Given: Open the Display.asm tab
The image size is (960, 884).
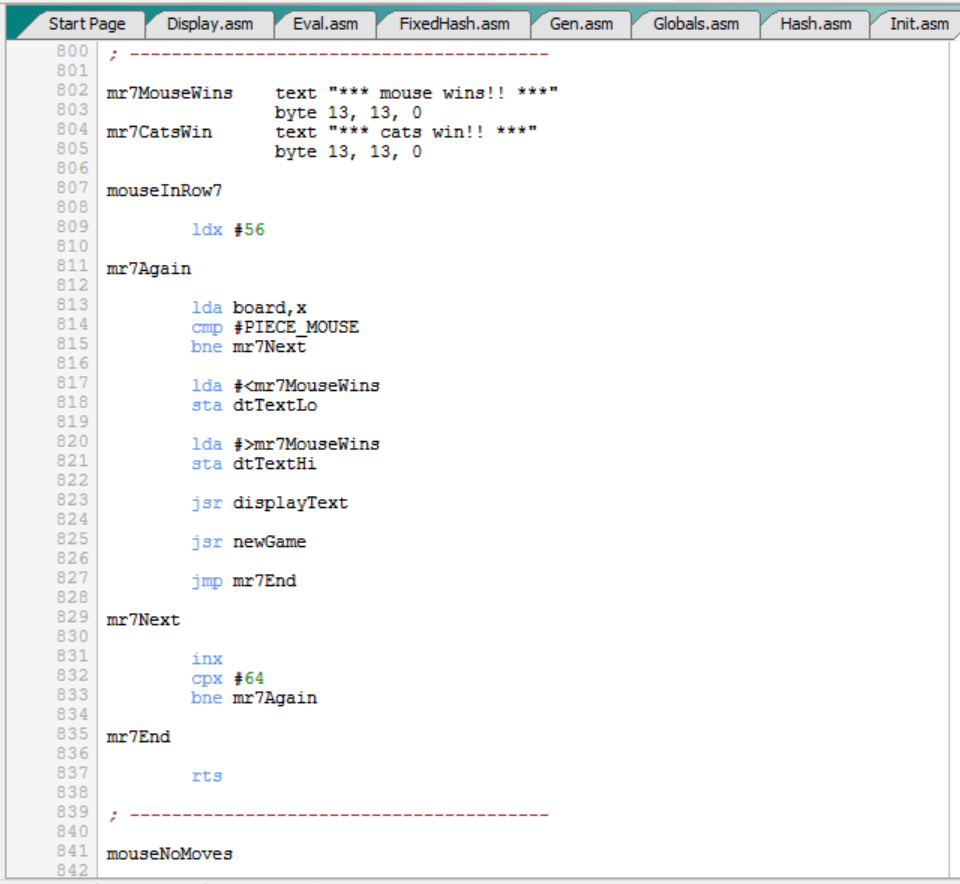Looking at the screenshot, I should [209, 23].
